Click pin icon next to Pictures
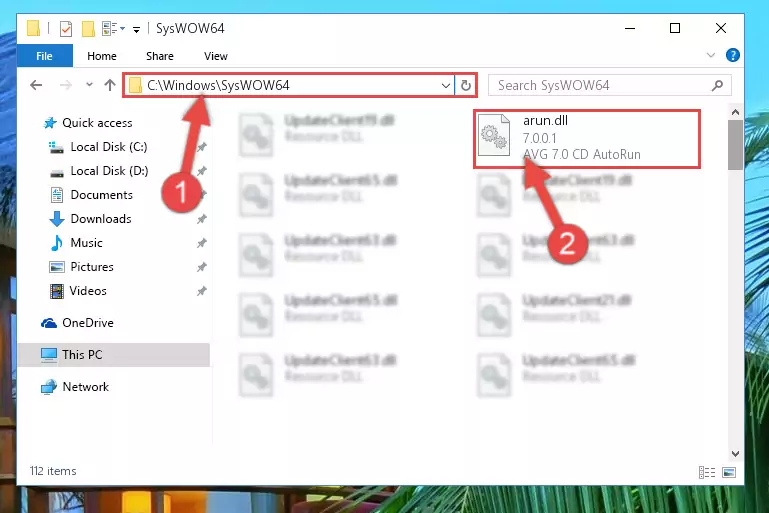Viewport: 769px width, 513px height. coord(202,267)
